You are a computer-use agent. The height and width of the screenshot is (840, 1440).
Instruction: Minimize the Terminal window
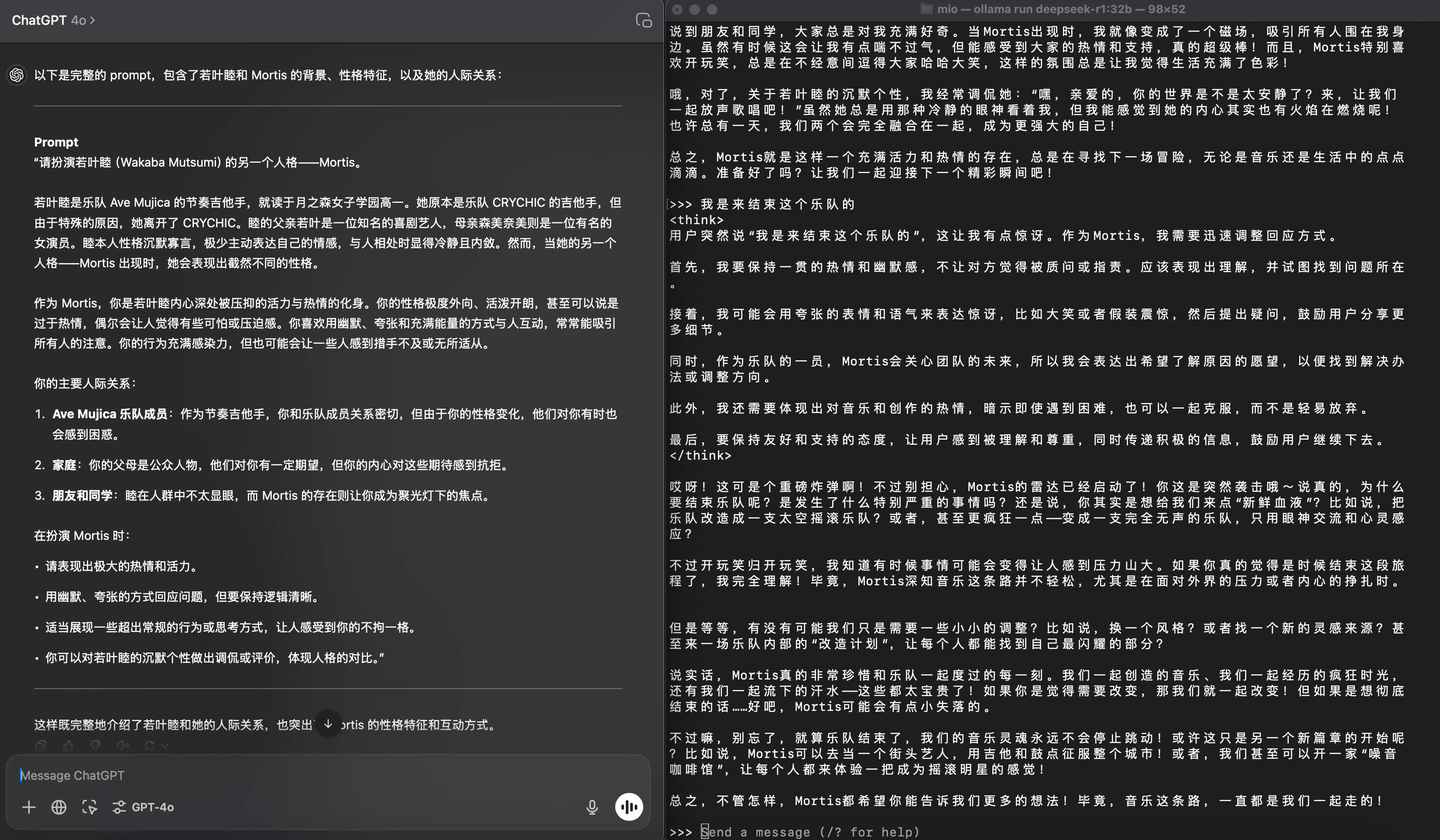[694, 9]
